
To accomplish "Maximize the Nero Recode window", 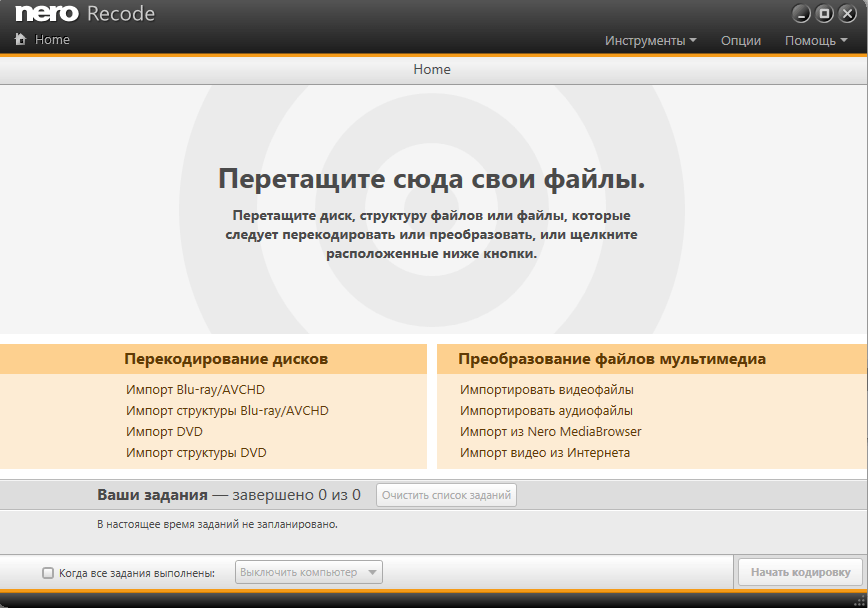I will pyautogui.click(x=825, y=14).
